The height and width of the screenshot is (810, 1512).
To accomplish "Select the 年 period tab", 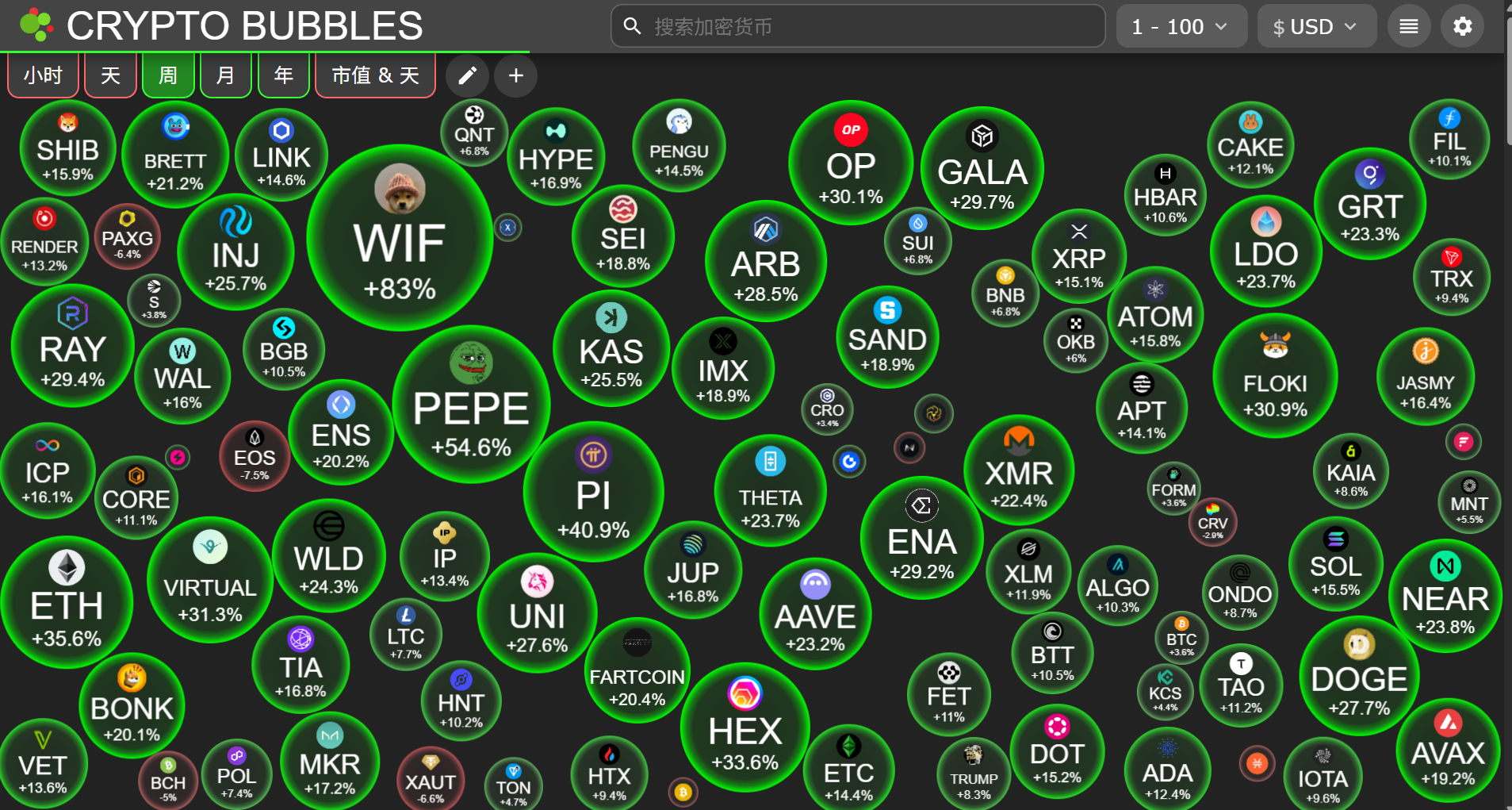I will click(284, 76).
